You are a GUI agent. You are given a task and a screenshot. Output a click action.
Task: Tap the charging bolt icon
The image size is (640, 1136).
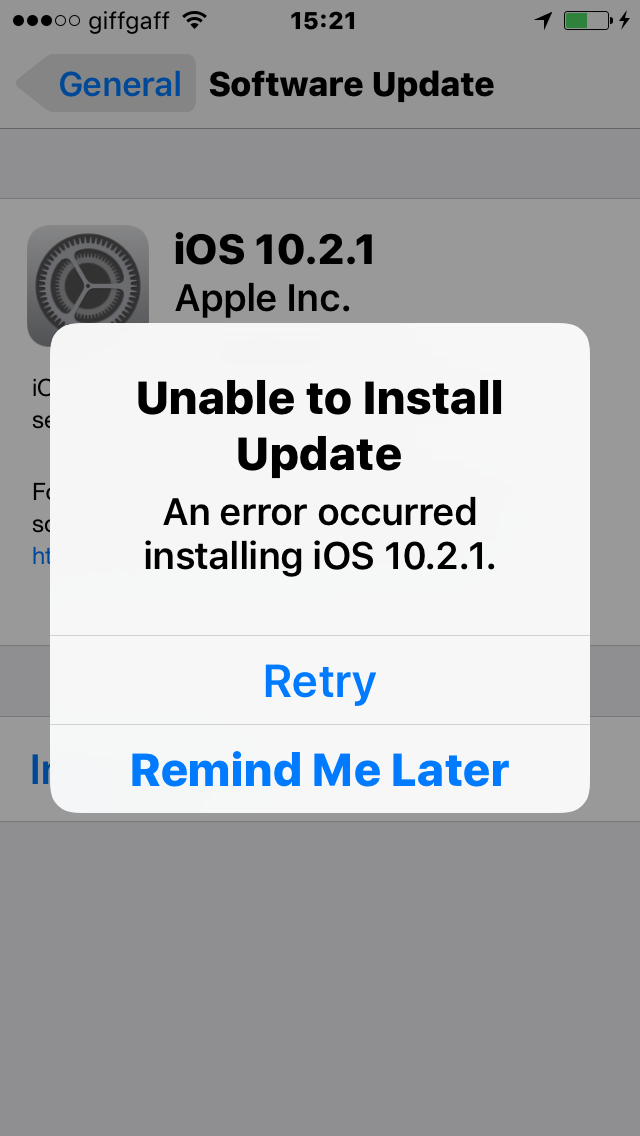pyautogui.click(x=624, y=21)
